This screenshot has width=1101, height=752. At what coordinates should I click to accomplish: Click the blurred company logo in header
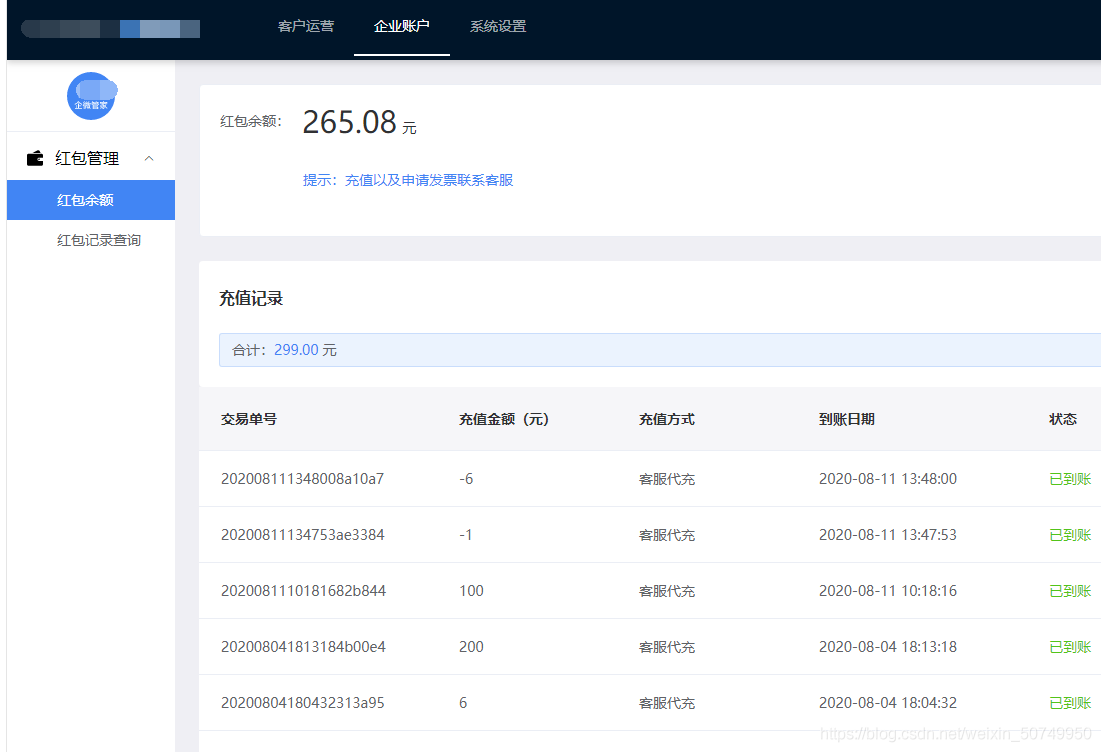(110, 28)
